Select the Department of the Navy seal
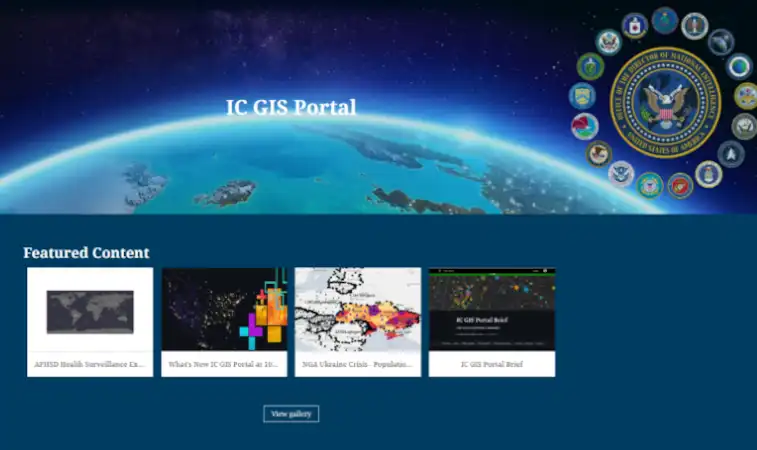The width and height of the screenshot is (757, 450). 744,126
